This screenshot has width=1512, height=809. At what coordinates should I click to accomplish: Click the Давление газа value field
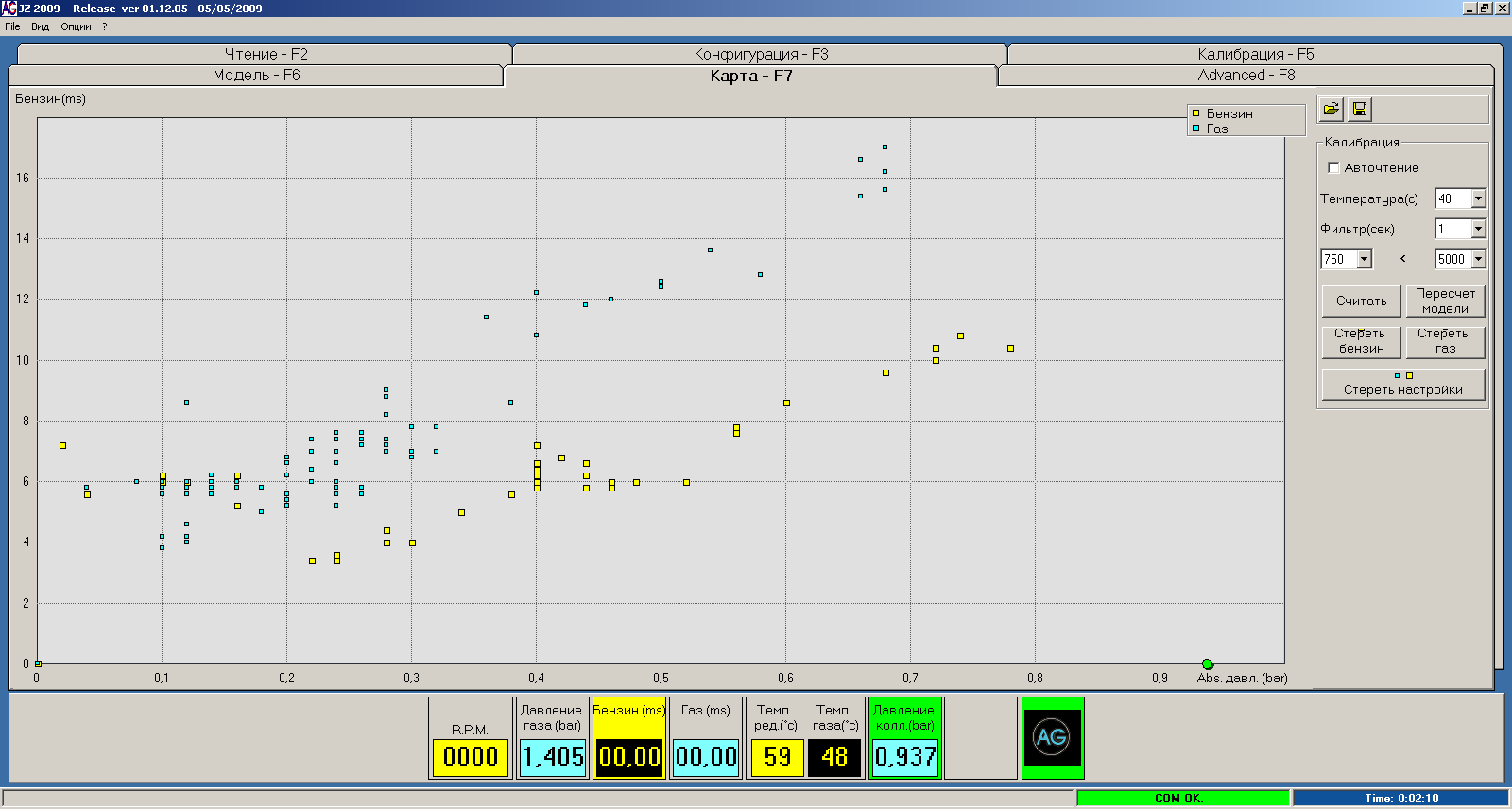(552, 756)
